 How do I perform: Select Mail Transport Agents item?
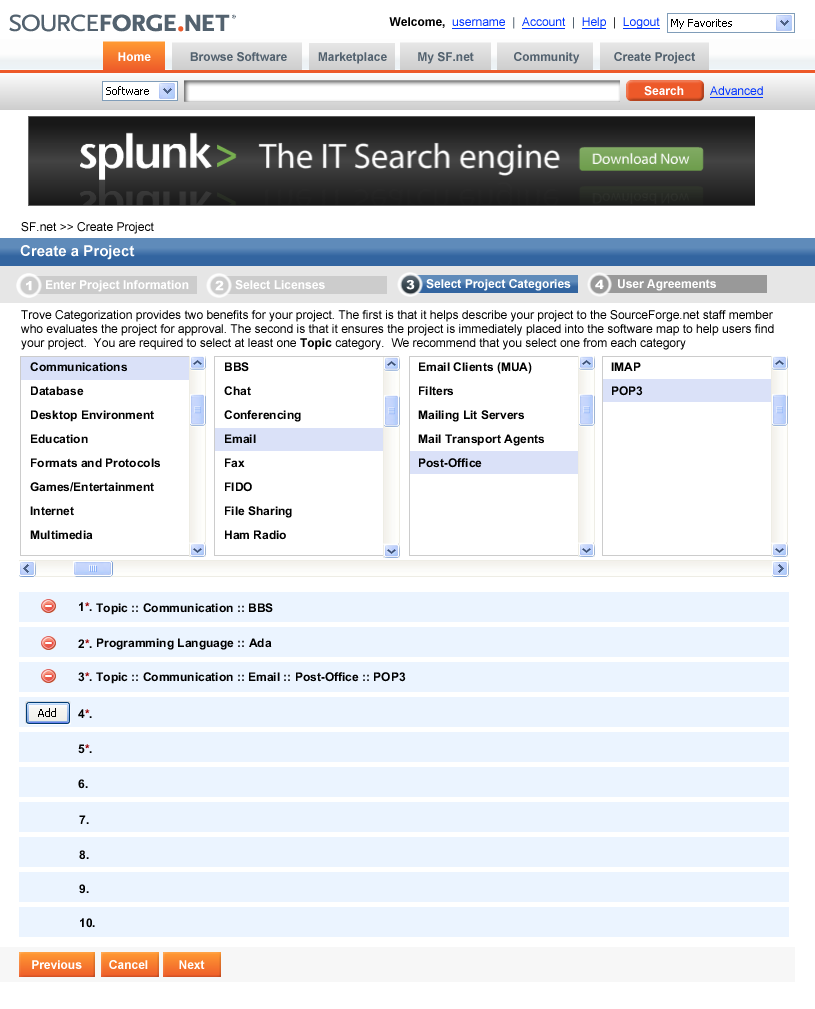pyautogui.click(x=494, y=439)
